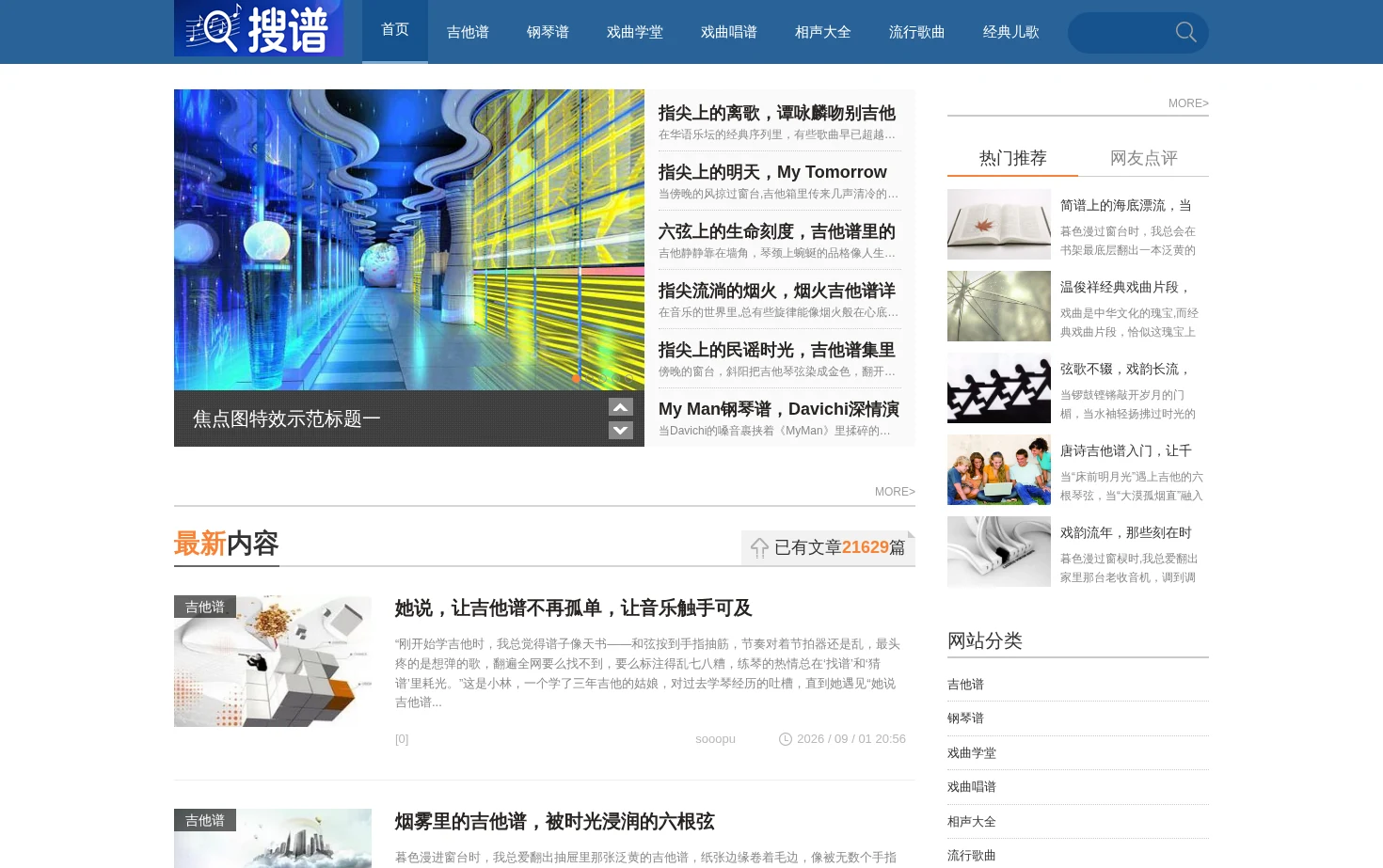Select 相声大全 under 网站分类
1383x868 pixels.
972,822
